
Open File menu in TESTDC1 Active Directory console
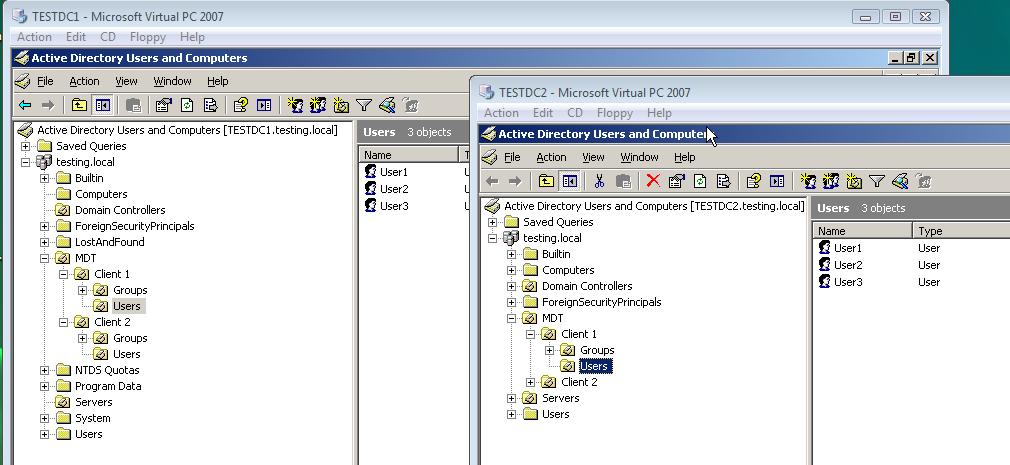[45, 81]
